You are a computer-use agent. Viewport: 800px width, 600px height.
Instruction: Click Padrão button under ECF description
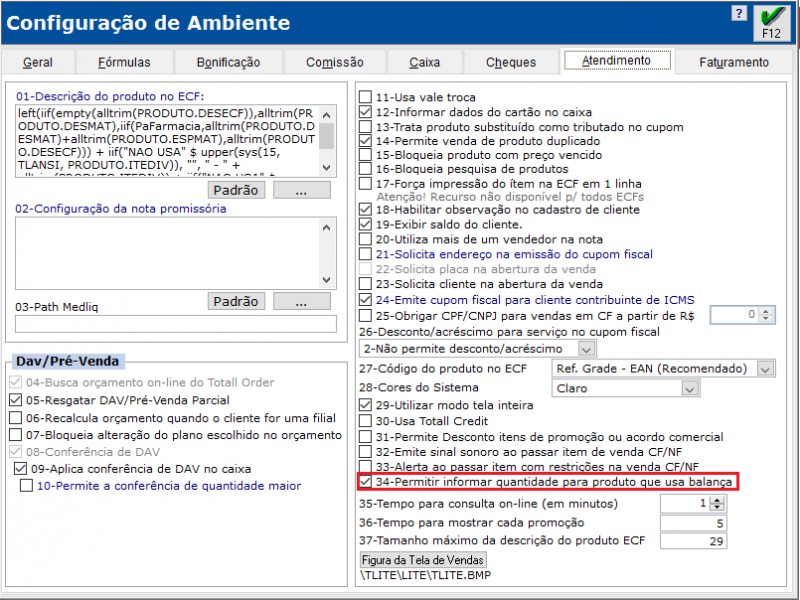(236, 189)
